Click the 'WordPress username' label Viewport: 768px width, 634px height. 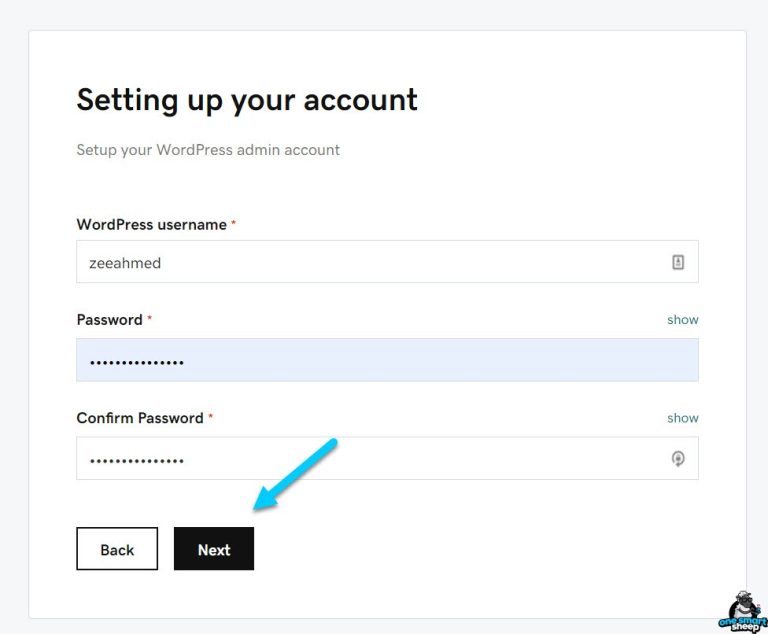pos(152,225)
